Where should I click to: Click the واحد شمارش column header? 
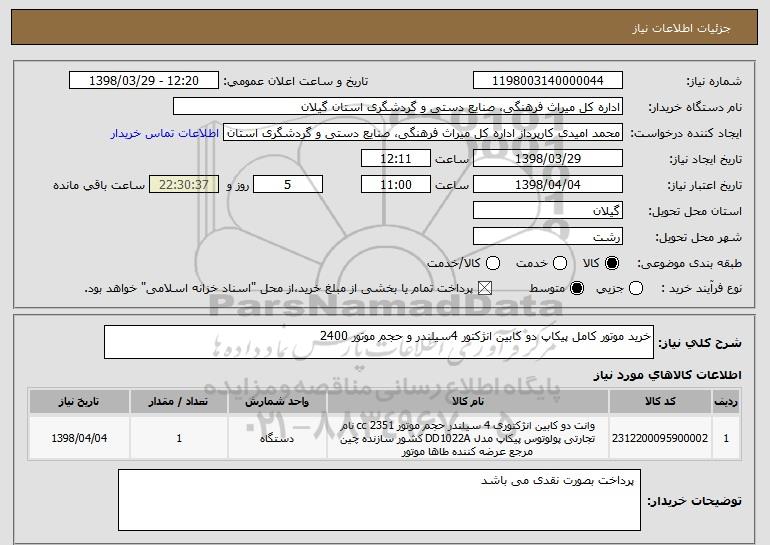pyautogui.click(x=277, y=402)
